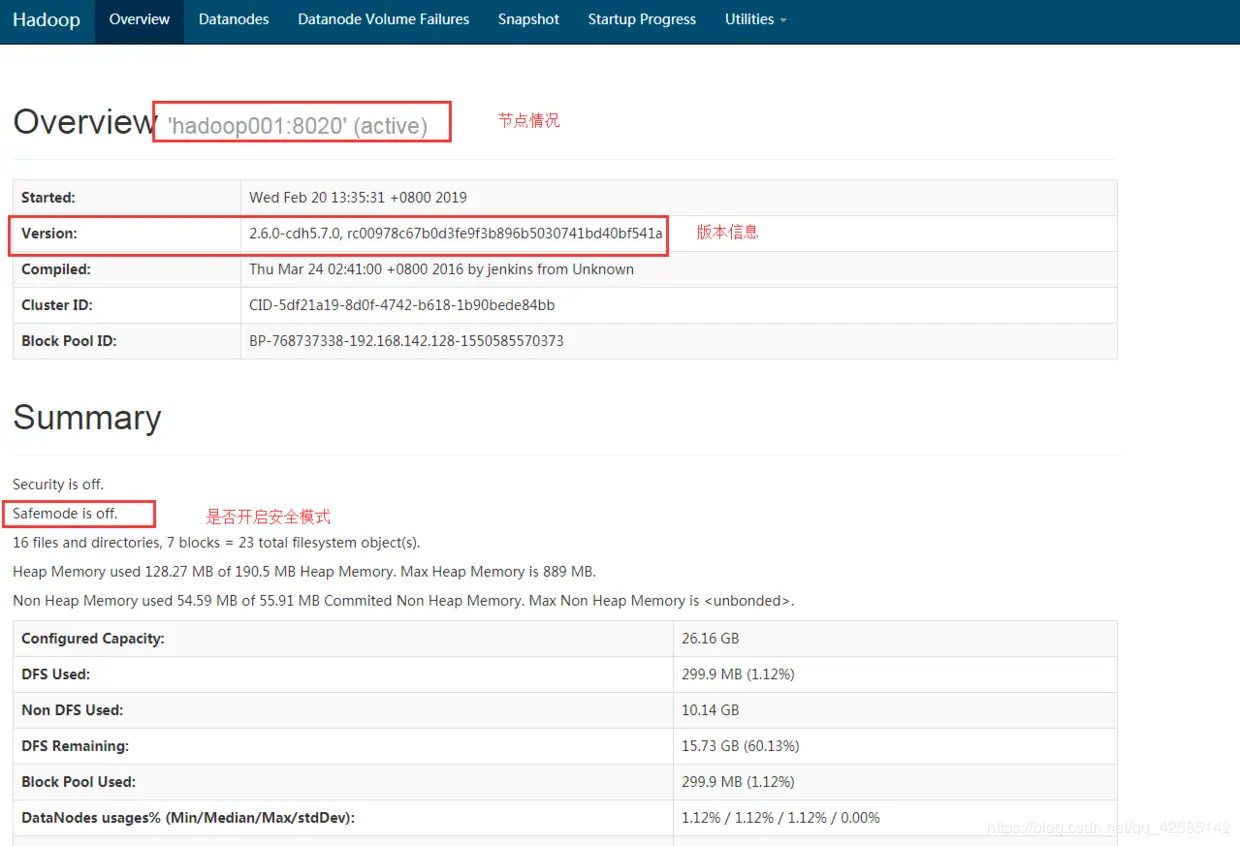The image size is (1240, 846).
Task: Click the Heap Memory used line
Action: point(304,572)
